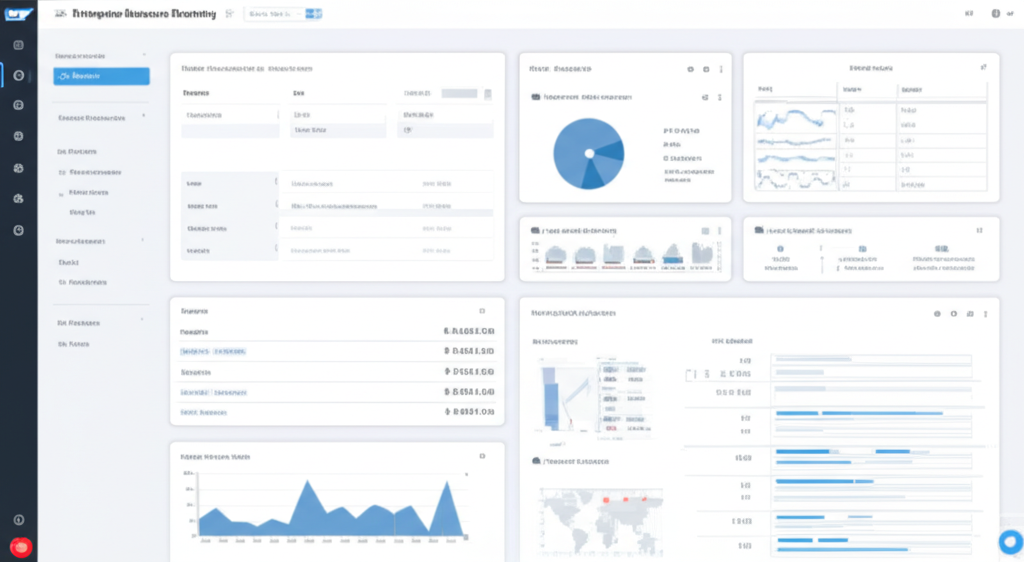This screenshot has width=1024, height=562.
Task: Tick the checkbox left of the progress rows
Action: tap(690, 375)
